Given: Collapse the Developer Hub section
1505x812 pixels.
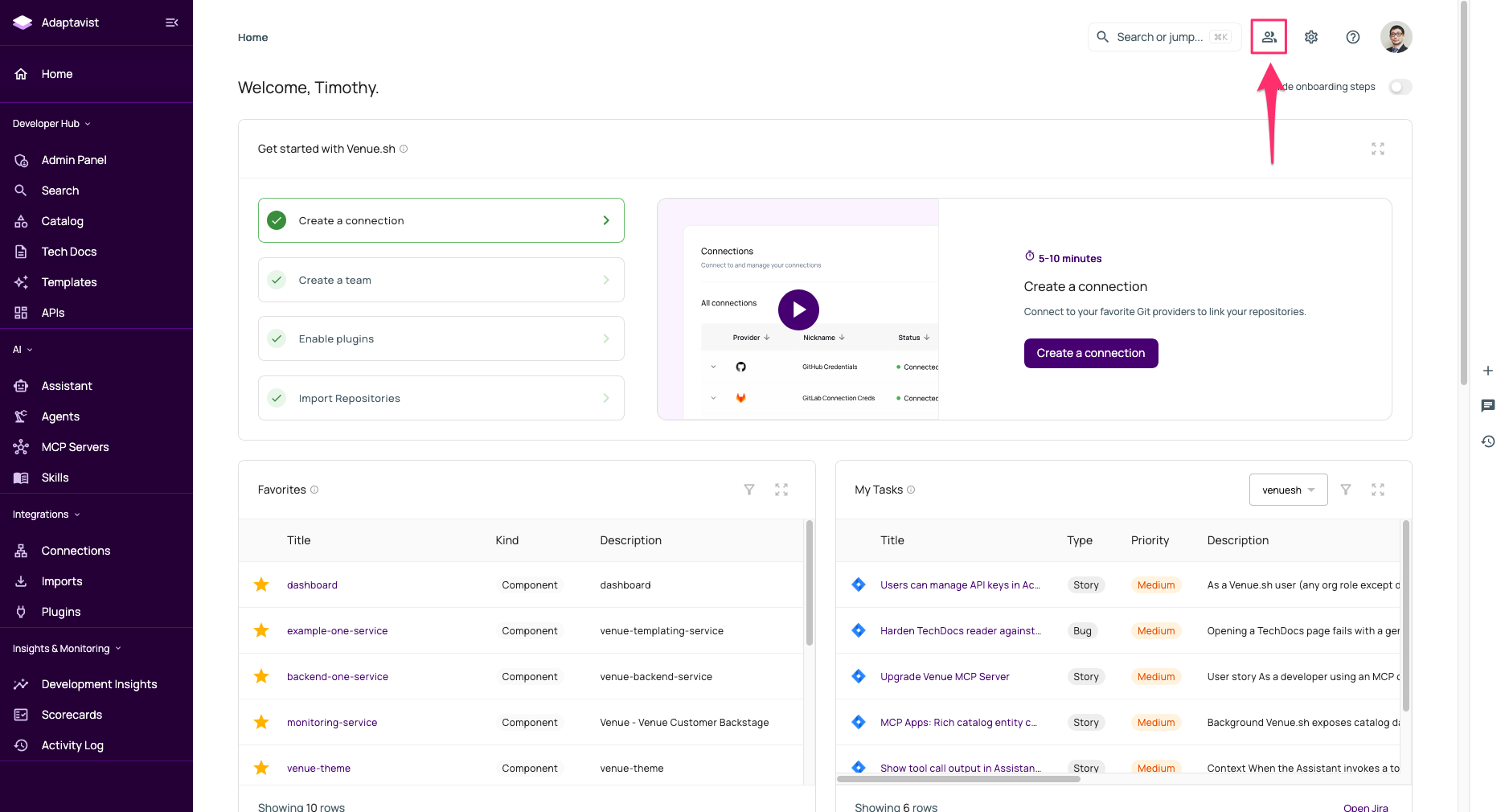Looking at the screenshot, I should click(51, 124).
